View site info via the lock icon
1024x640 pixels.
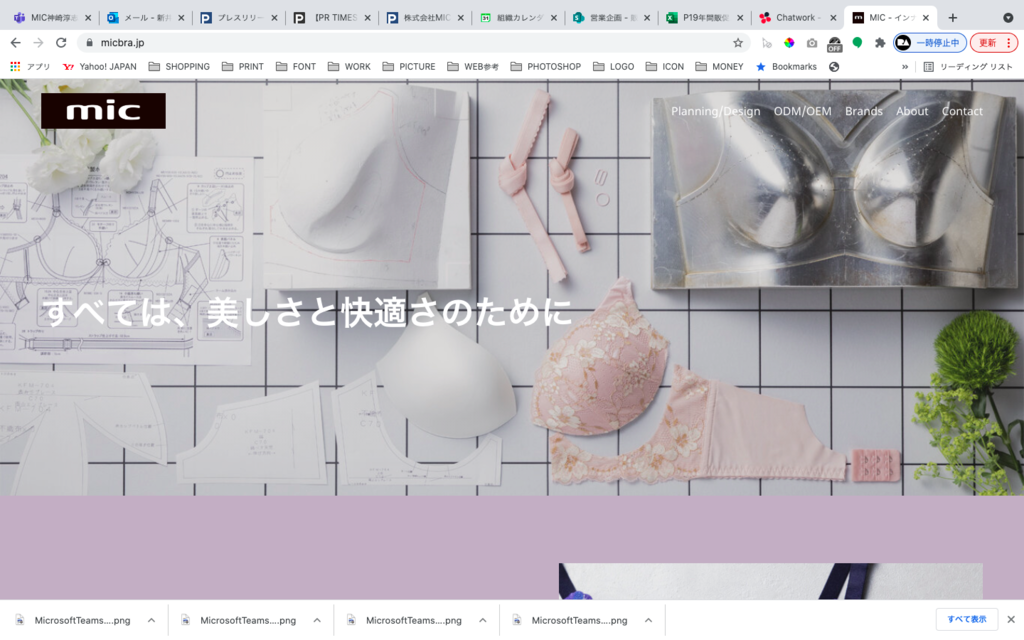point(89,42)
